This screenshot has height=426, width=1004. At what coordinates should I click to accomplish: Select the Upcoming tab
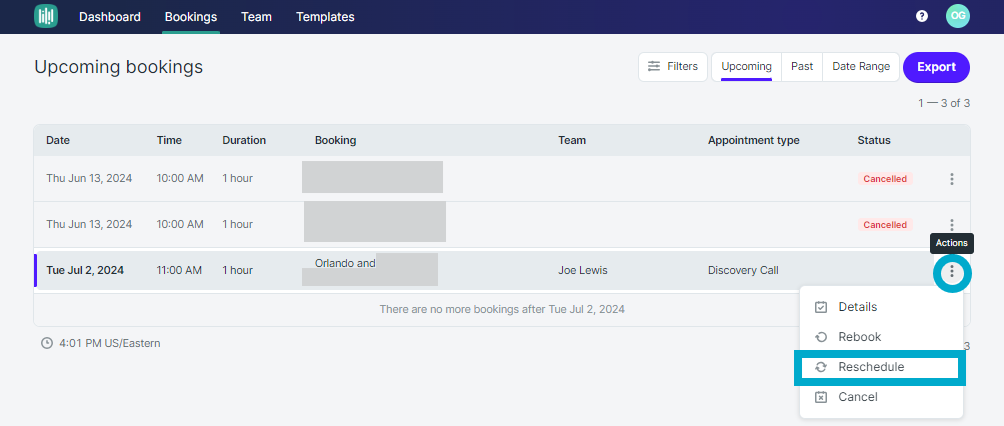click(746, 67)
